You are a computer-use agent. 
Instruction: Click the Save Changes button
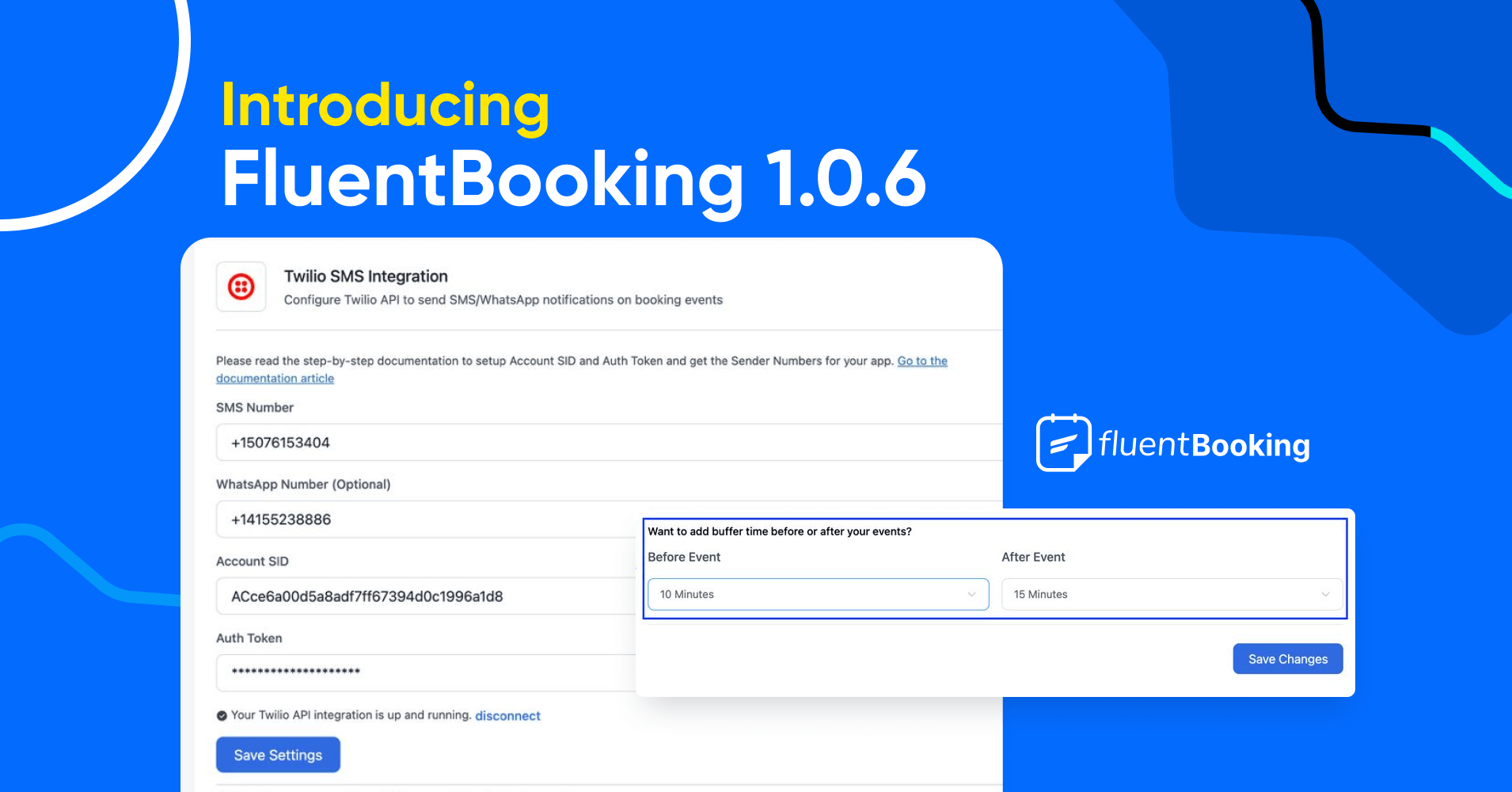[1288, 659]
